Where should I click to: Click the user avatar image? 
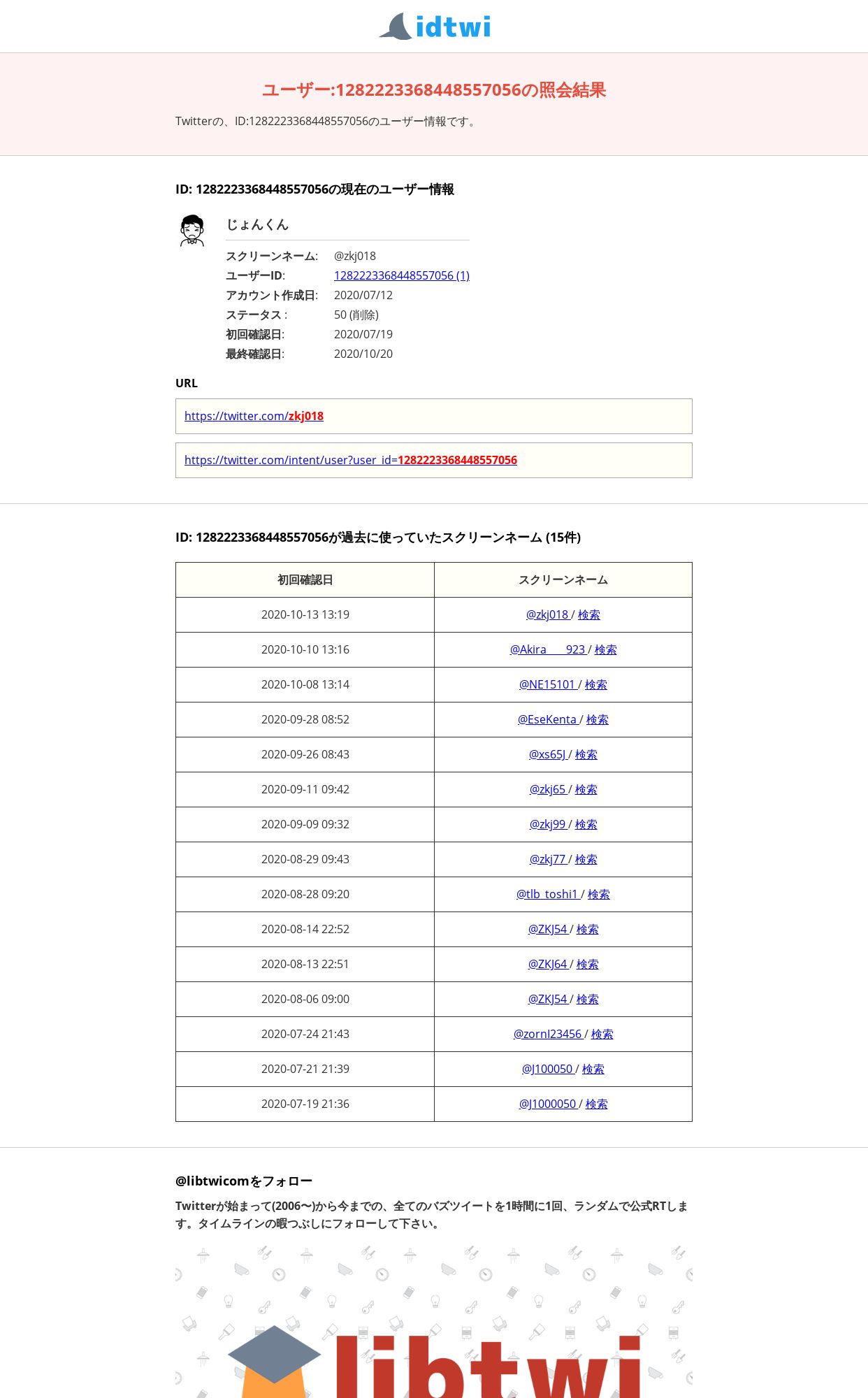click(192, 231)
